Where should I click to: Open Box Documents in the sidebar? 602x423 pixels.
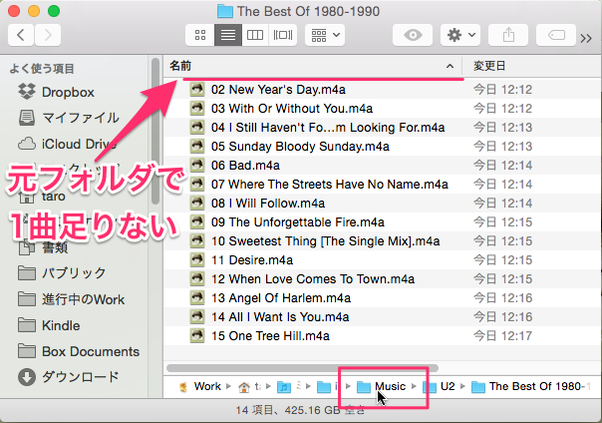pos(78,351)
